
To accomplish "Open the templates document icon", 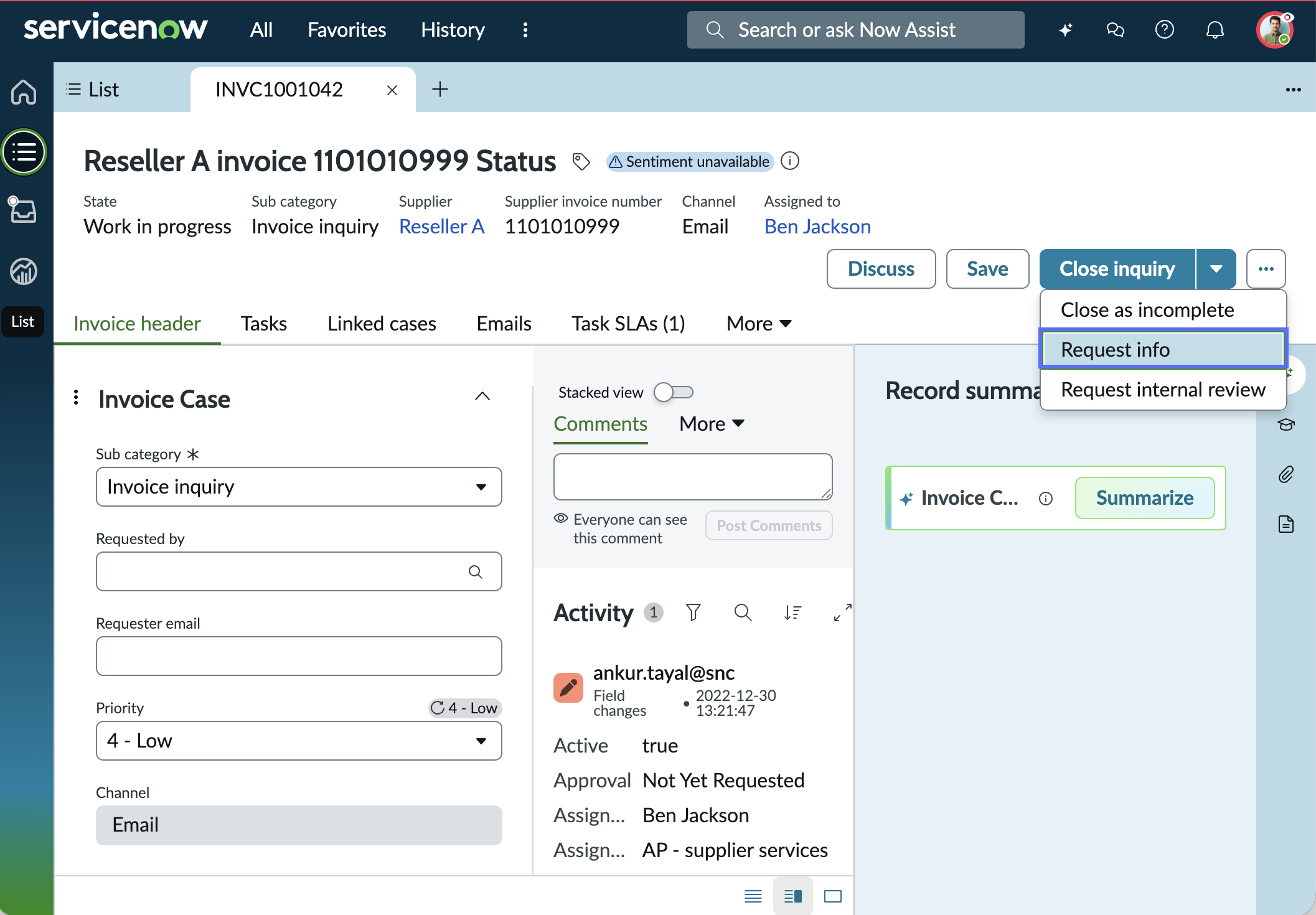I will 1286,524.
